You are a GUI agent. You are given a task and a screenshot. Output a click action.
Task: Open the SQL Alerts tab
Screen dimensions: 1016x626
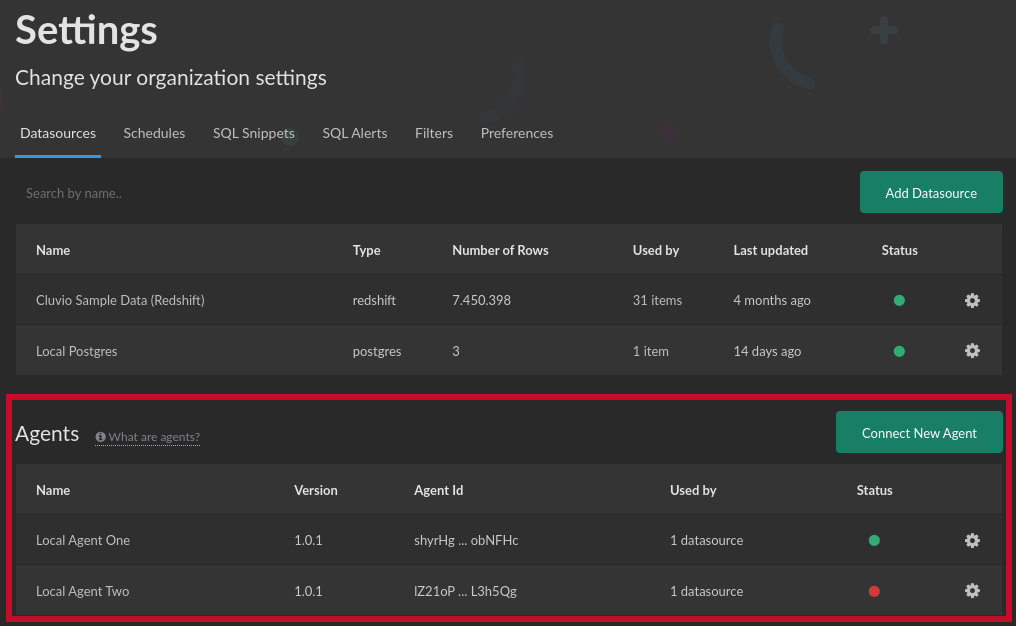[x=354, y=133]
